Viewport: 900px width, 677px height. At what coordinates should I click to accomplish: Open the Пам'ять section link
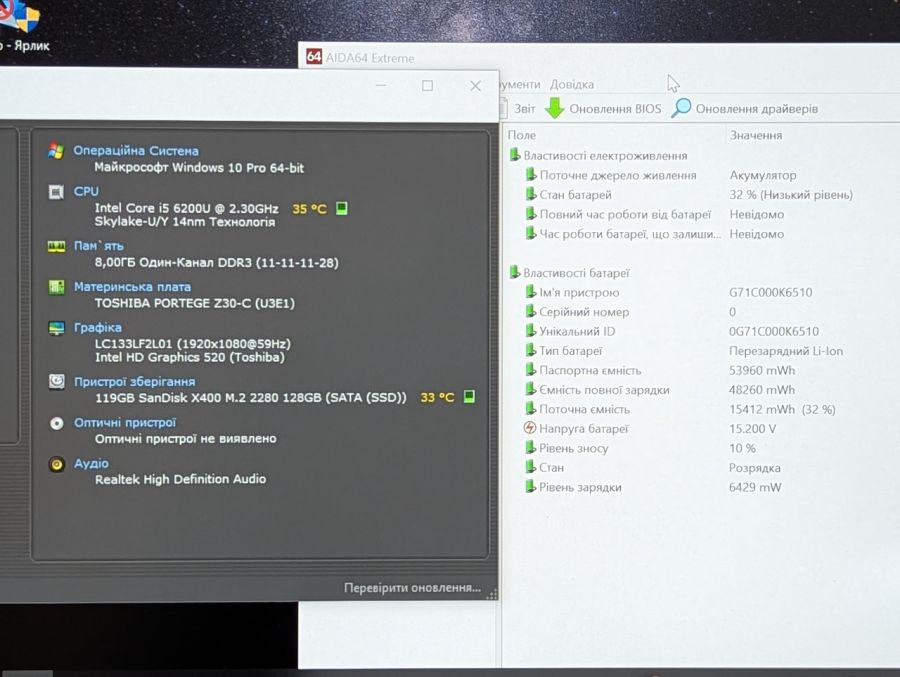98,246
